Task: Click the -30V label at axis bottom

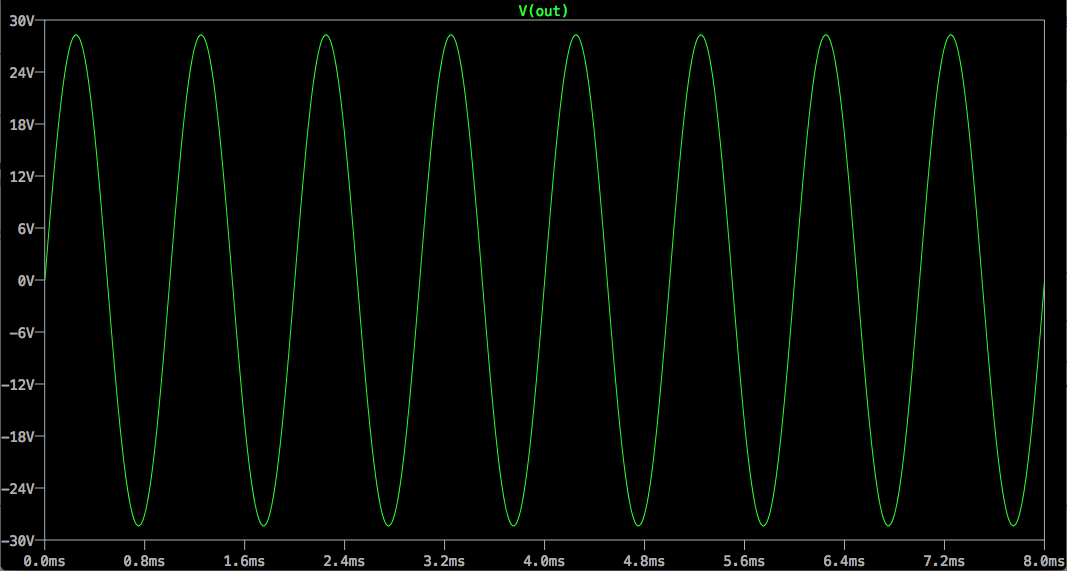Action: pyautogui.click(x=17, y=540)
